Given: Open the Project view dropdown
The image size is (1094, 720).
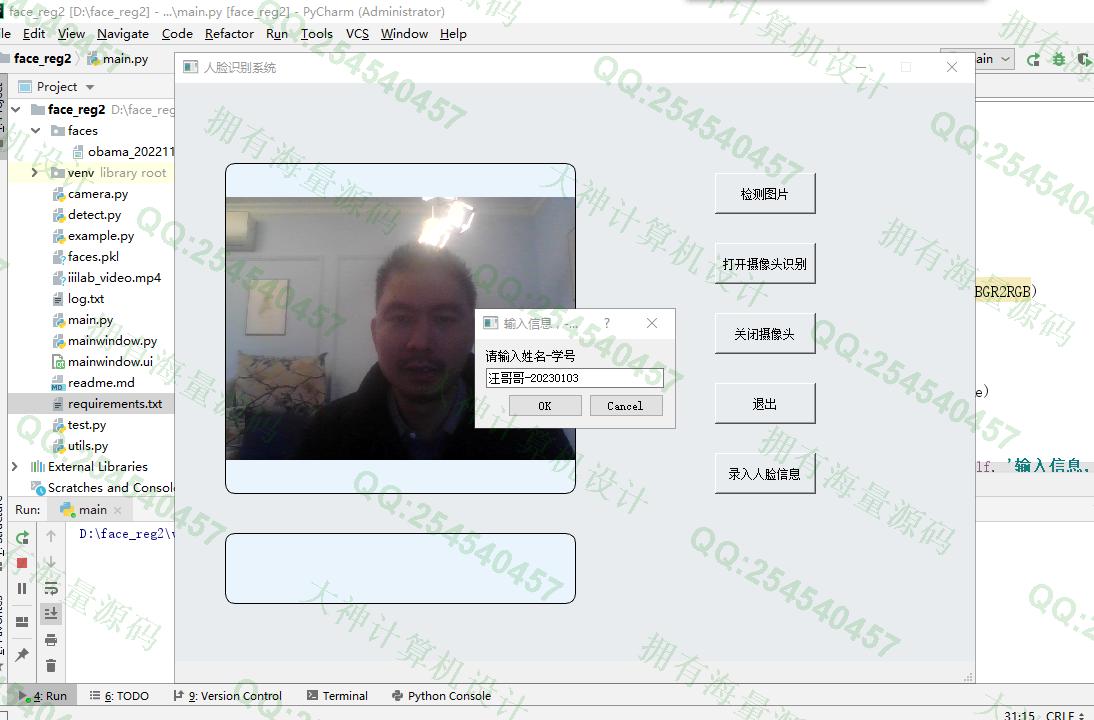Looking at the screenshot, I should (x=90, y=87).
